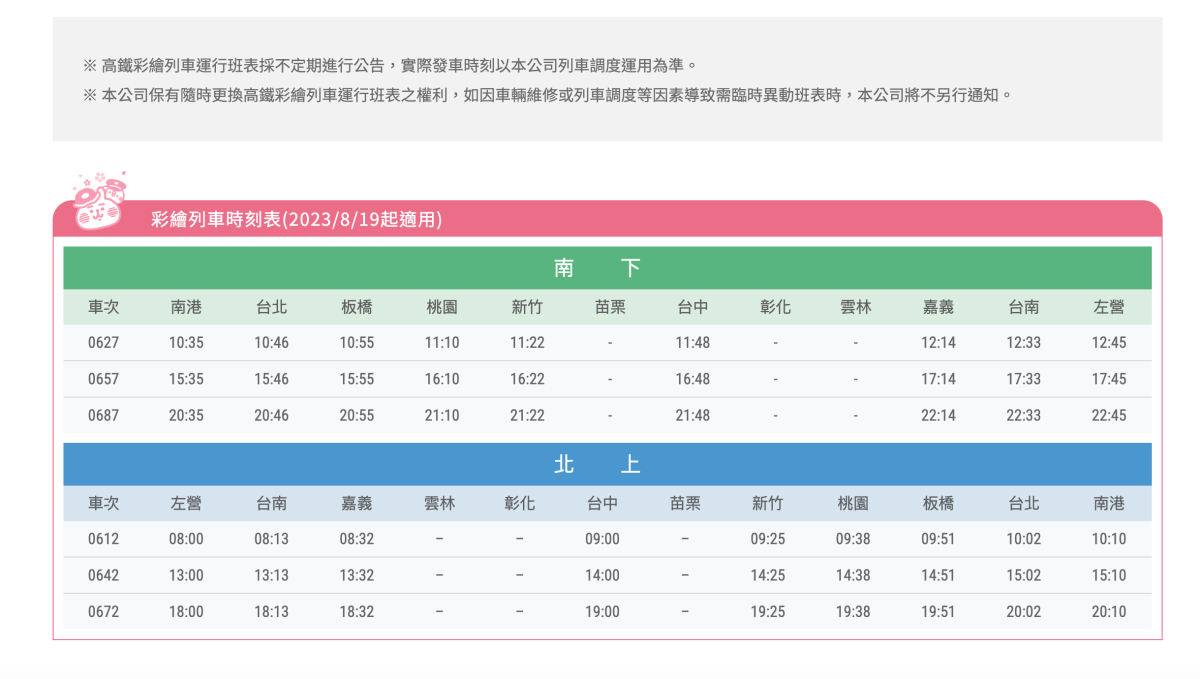
Task: Click the timetable title 彩繪列車時刻表(2023/8/19起適用)
Action: pos(296,220)
